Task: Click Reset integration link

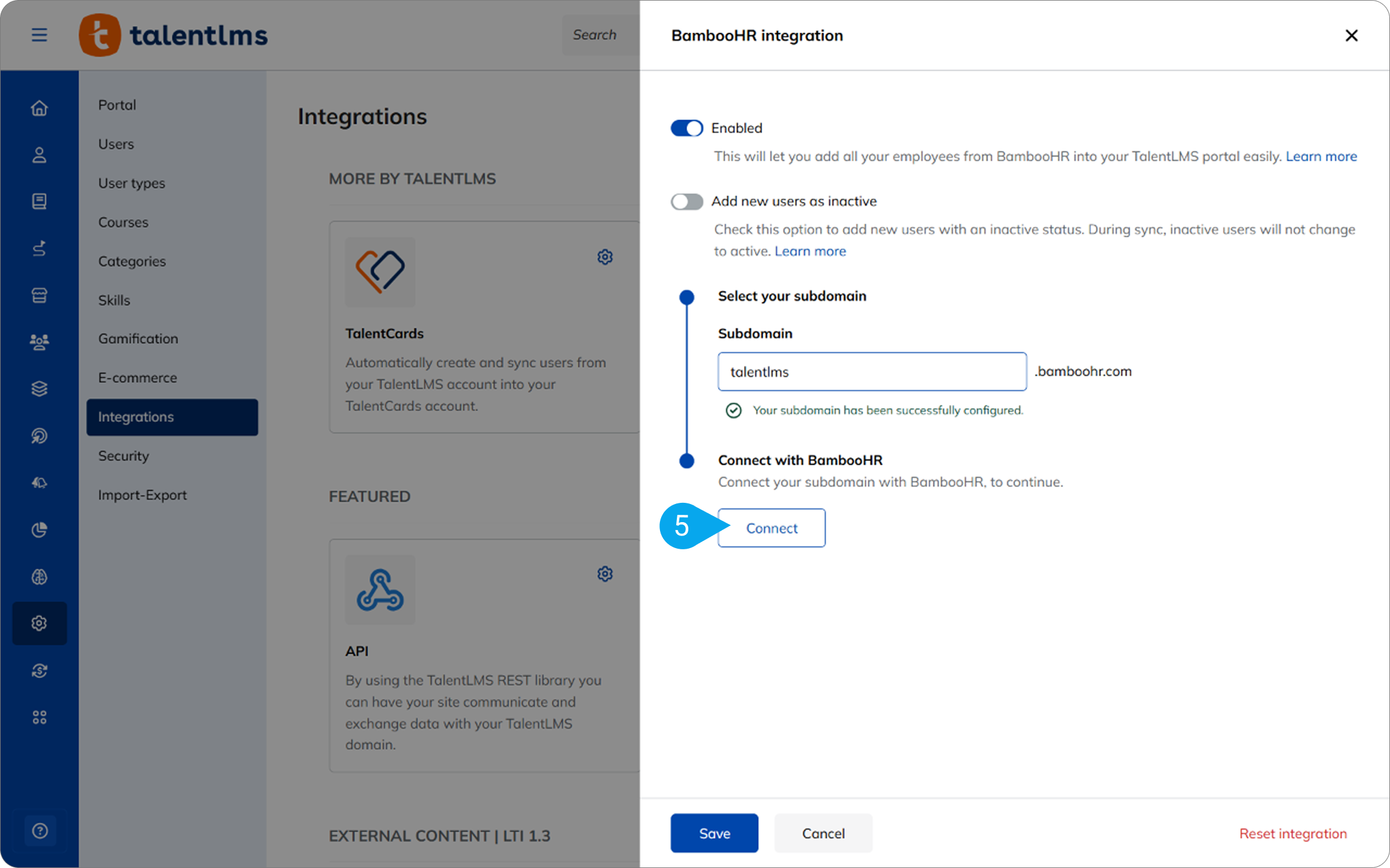Action: [x=1293, y=834]
